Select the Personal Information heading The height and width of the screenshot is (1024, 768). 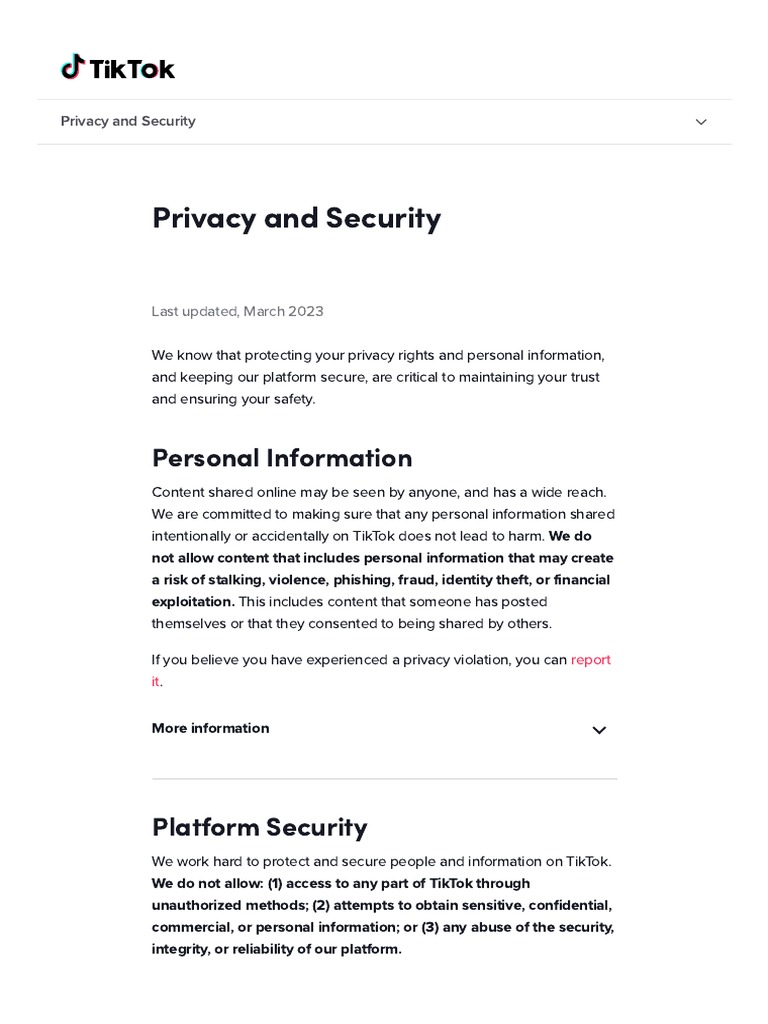tap(282, 458)
